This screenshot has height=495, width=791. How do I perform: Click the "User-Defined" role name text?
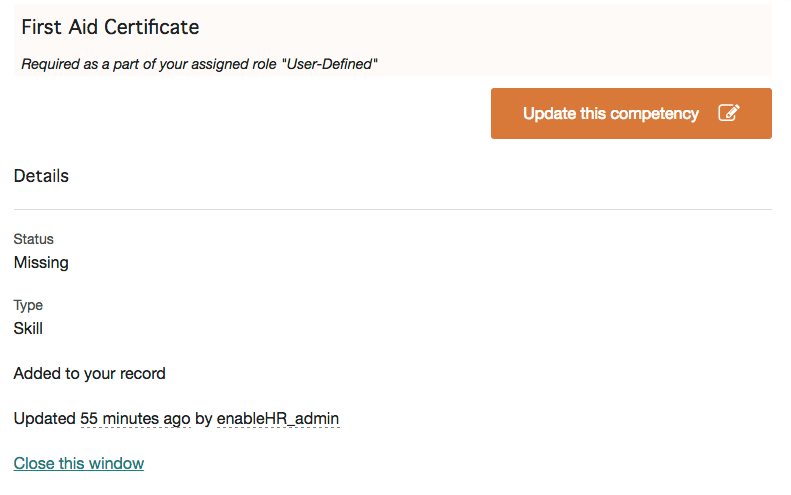(x=329, y=64)
